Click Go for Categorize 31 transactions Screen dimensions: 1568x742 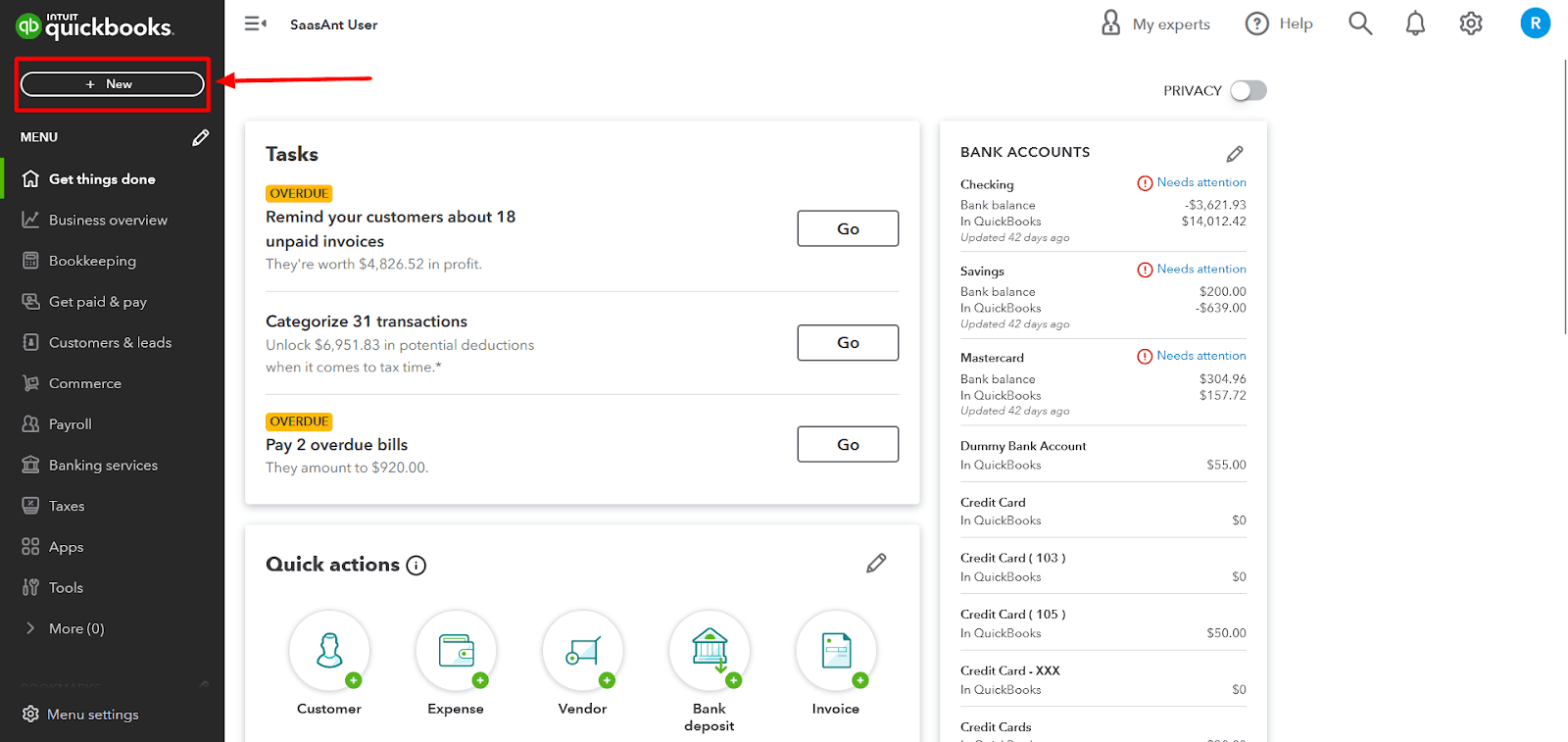(x=848, y=342)
